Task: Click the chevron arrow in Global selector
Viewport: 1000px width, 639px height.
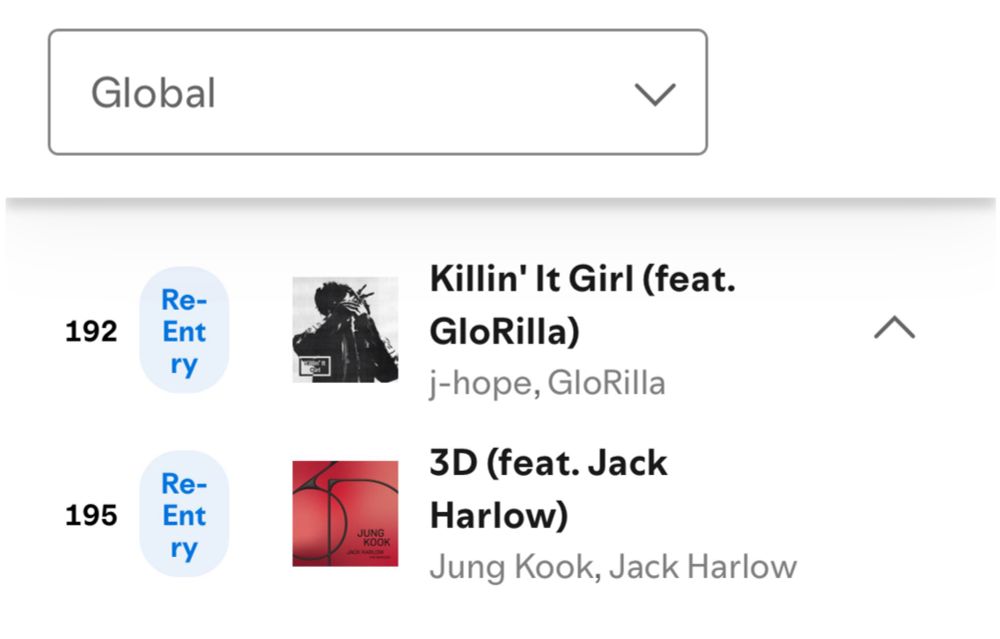Action: (x=655, y=94)
